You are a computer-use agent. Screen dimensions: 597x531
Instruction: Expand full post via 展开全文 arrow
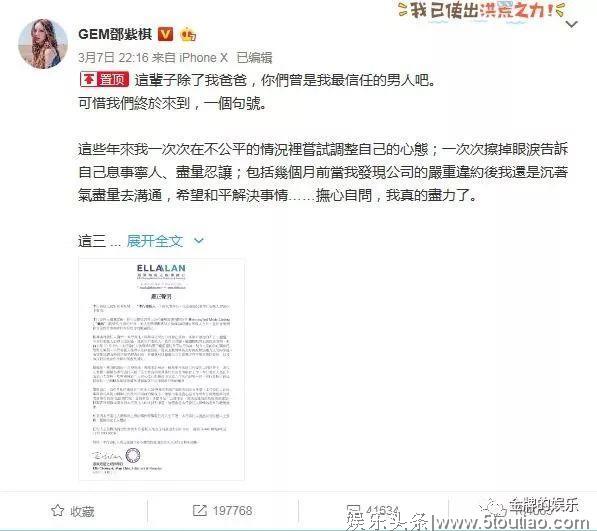199,241
